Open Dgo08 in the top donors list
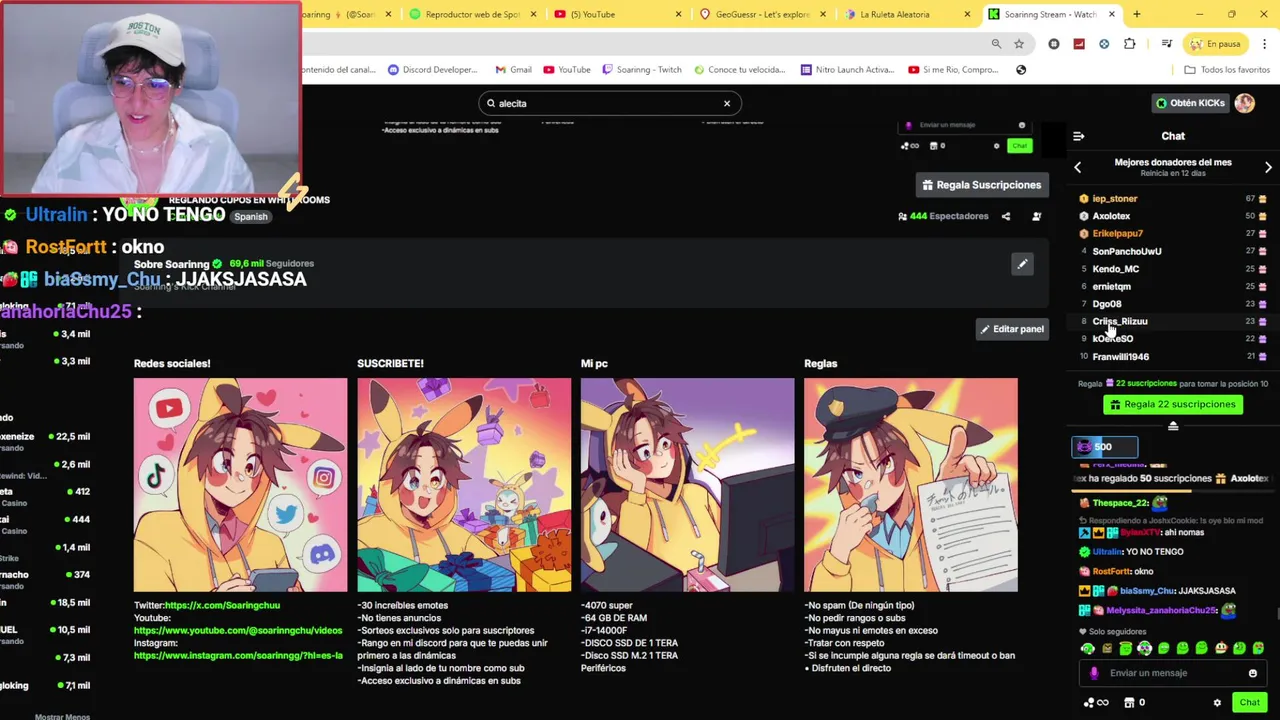 coord(1106,304)
